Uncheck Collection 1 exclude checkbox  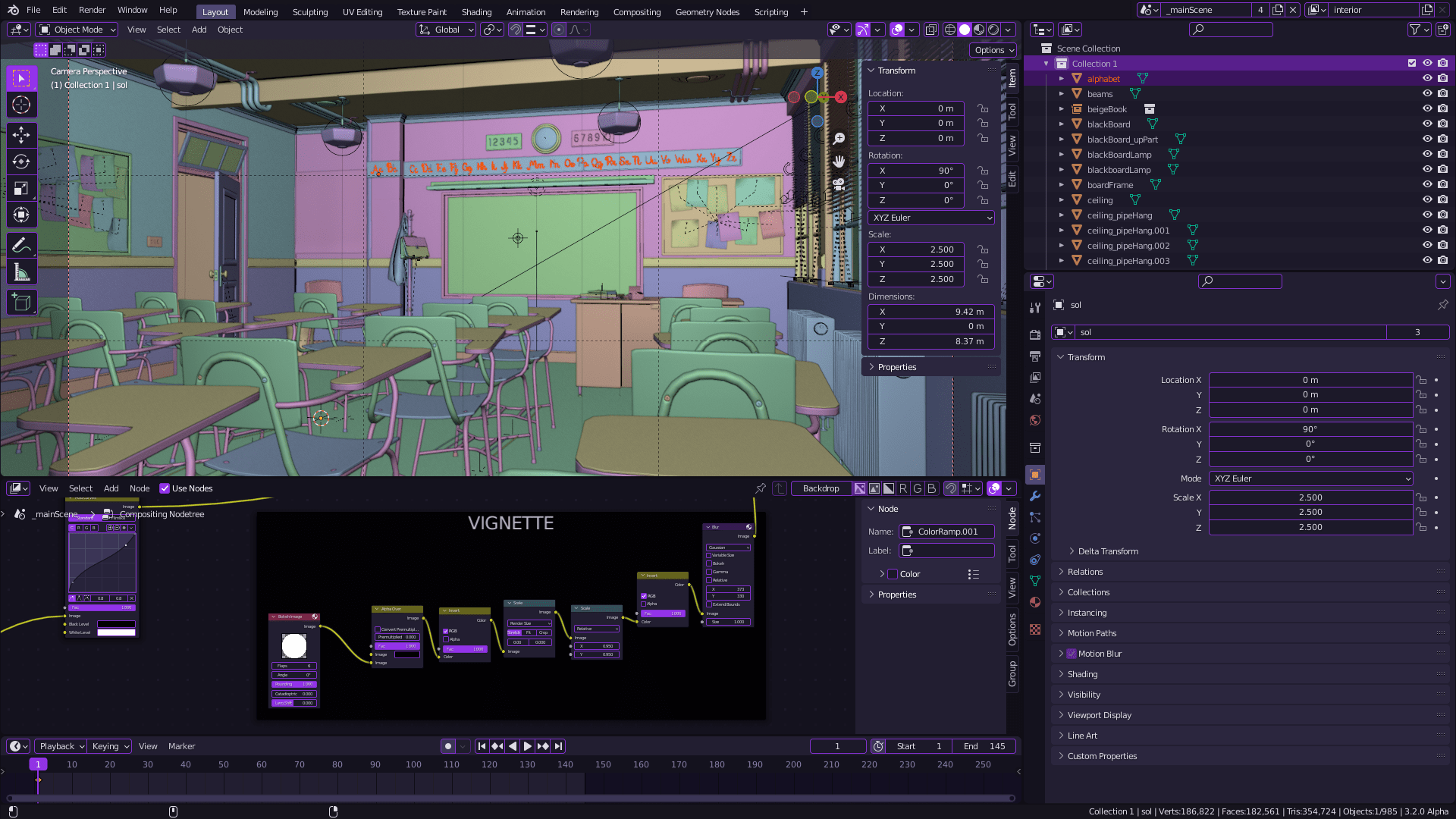point(1412,63)
